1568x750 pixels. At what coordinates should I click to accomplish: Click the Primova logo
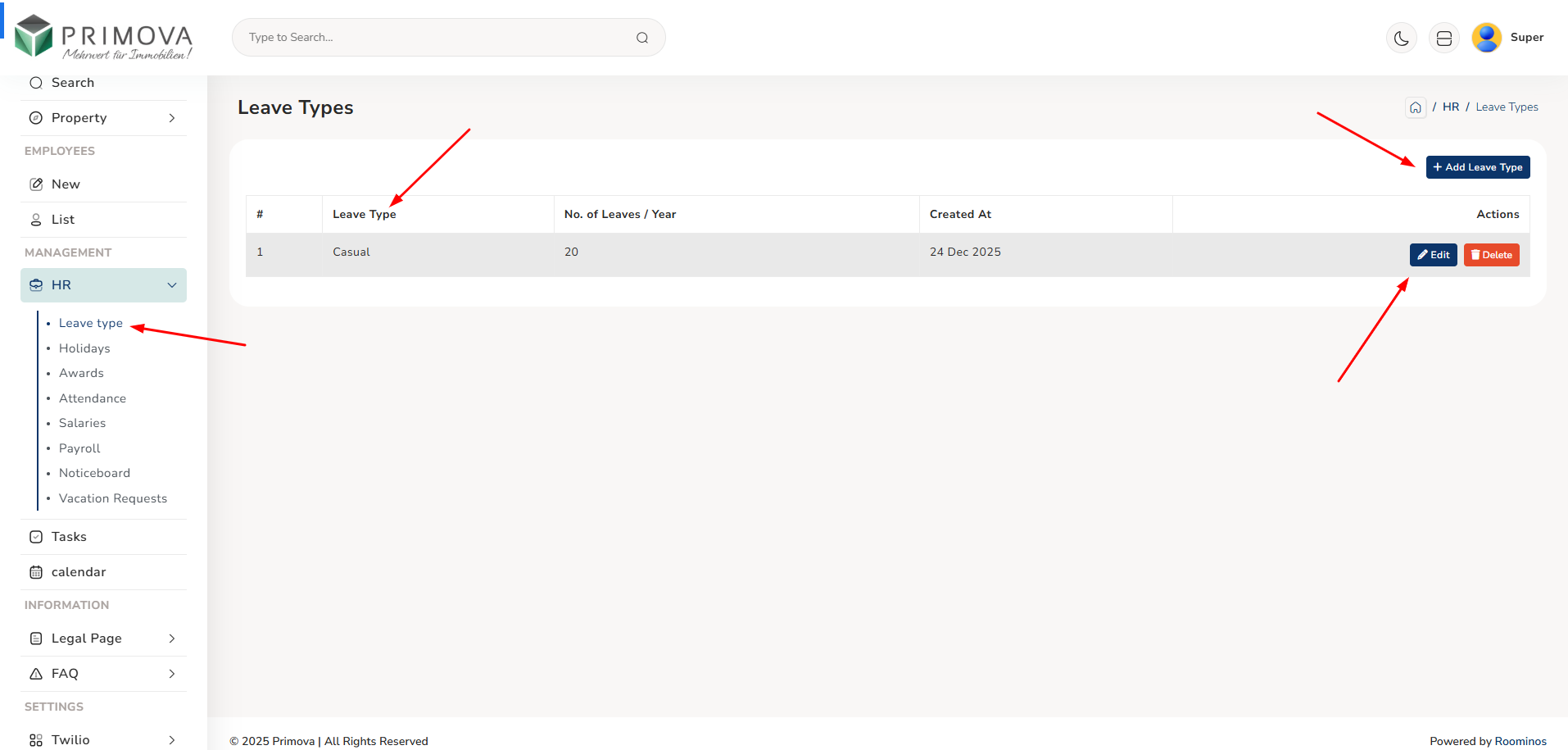[104, 38]
